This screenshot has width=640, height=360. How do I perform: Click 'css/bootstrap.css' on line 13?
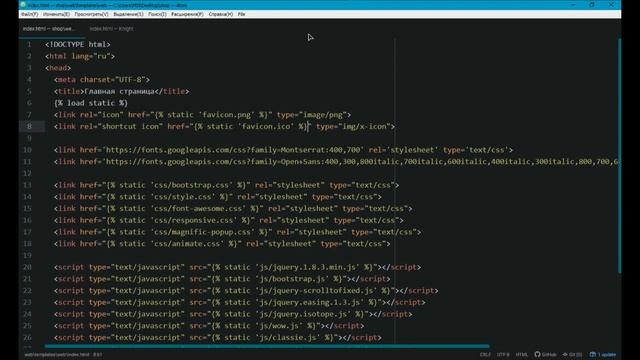tap(192, 185)
